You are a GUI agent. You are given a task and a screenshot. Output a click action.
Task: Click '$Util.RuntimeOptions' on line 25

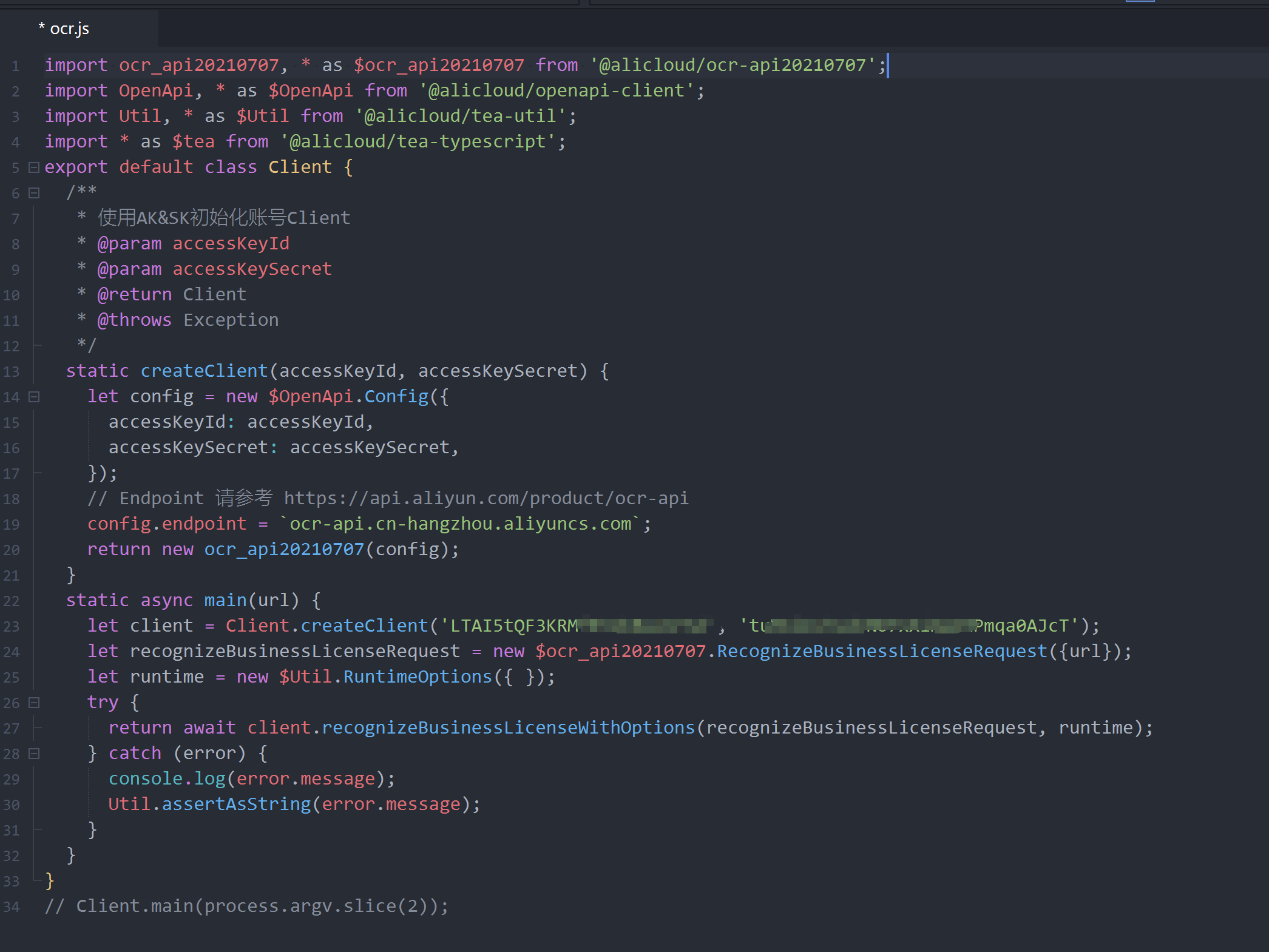(385, 677)
